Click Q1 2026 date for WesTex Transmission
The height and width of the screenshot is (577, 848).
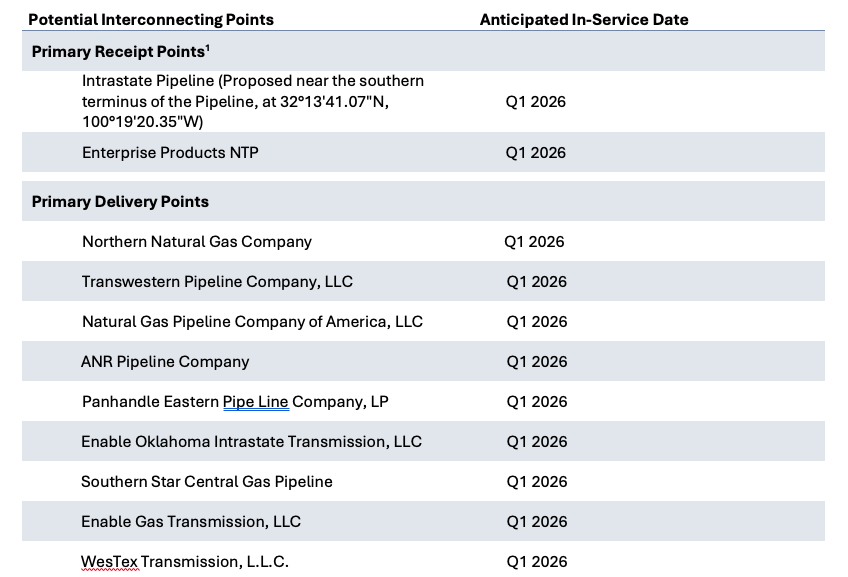[537, 562]
